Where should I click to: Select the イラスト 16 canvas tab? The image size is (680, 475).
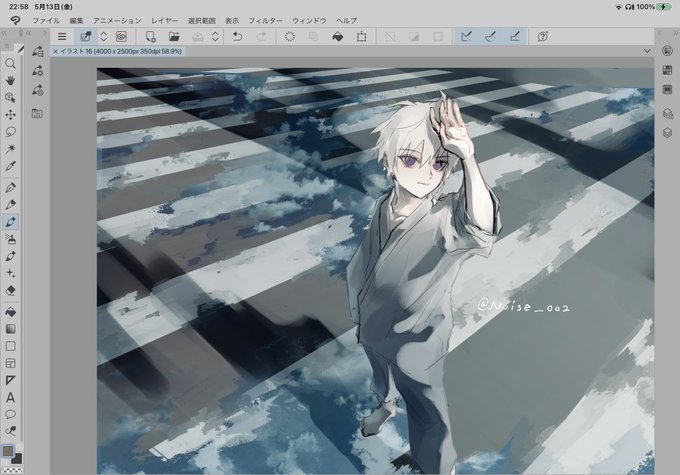pyautogui.click(x=117, y=51)
